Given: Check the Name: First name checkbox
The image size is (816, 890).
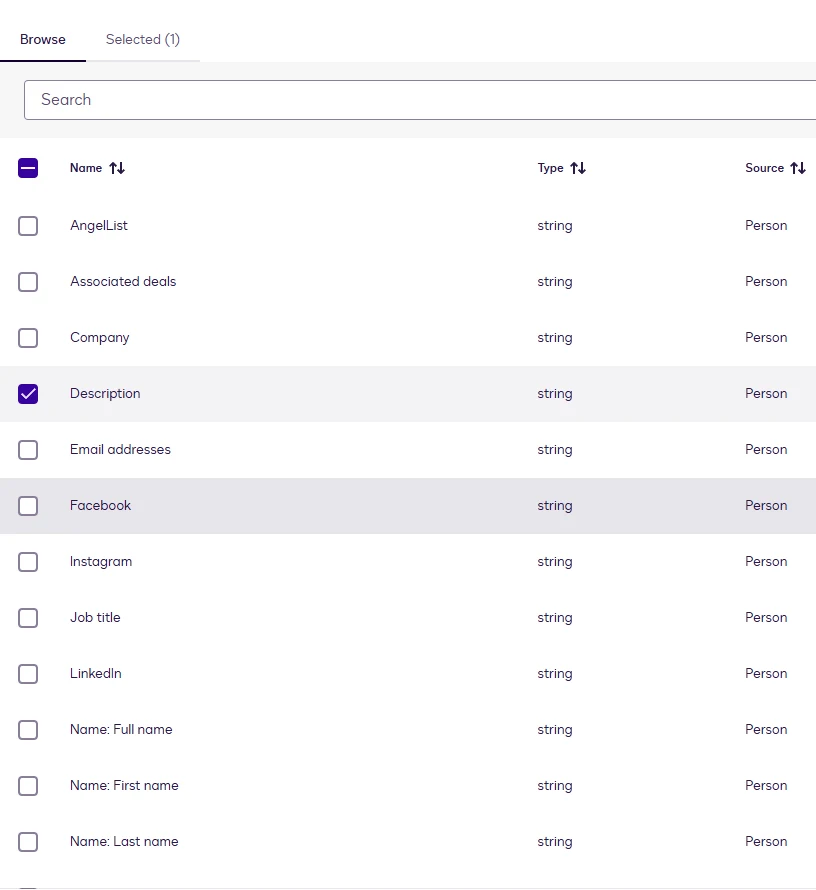Looking at the screenshot, I should click(28, 786).
